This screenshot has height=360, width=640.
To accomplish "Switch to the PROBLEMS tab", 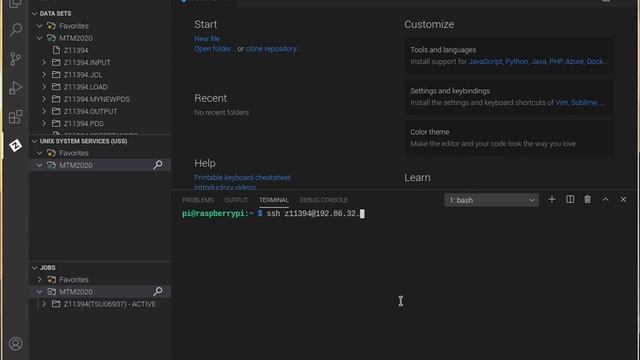I will click(198, 200).
